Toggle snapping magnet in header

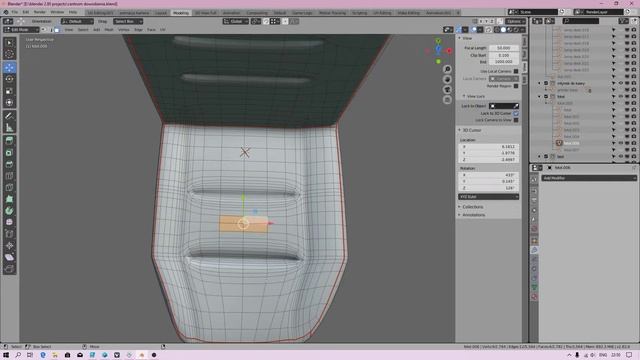[x=266, y=21]
